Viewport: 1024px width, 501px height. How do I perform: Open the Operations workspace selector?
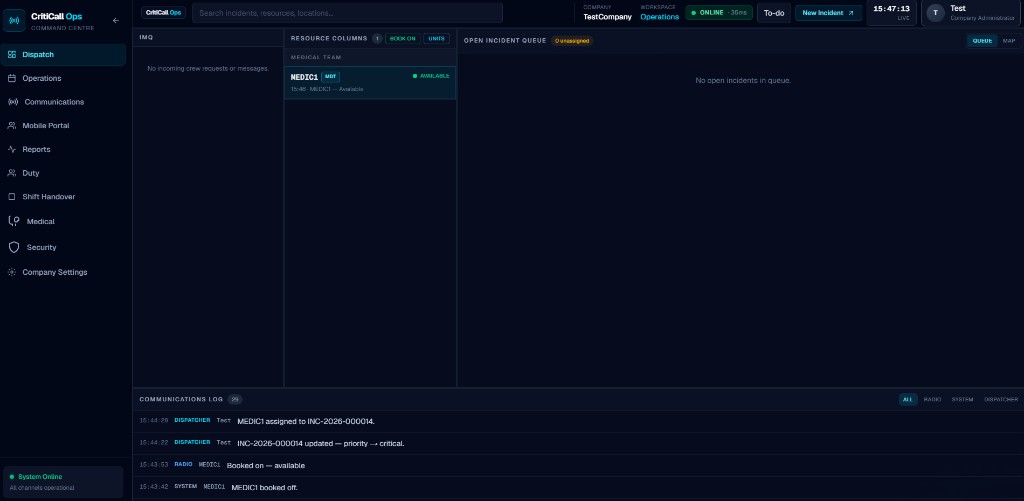pos(660,17)
